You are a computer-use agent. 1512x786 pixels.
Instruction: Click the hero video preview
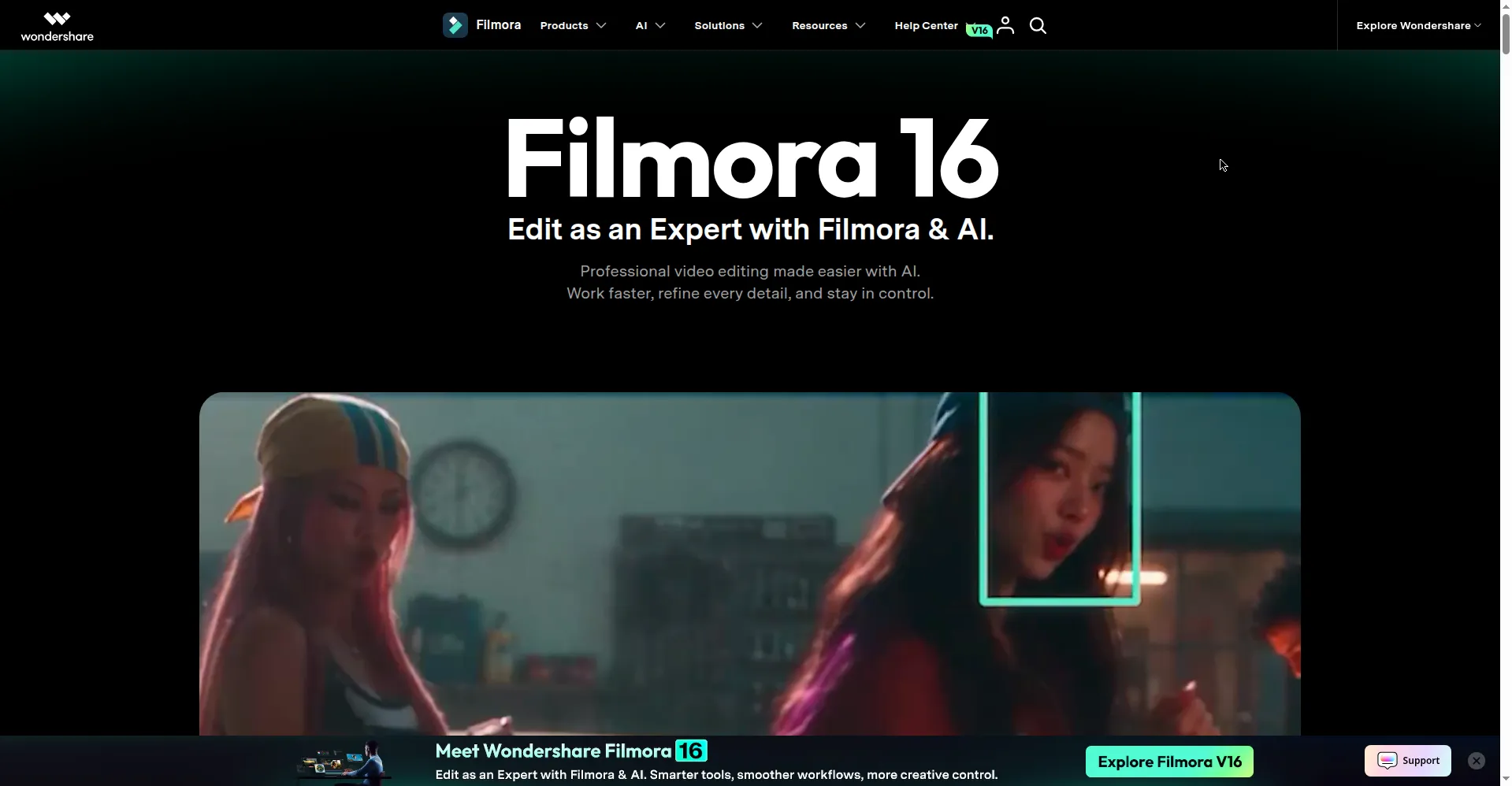pos(749,564)
